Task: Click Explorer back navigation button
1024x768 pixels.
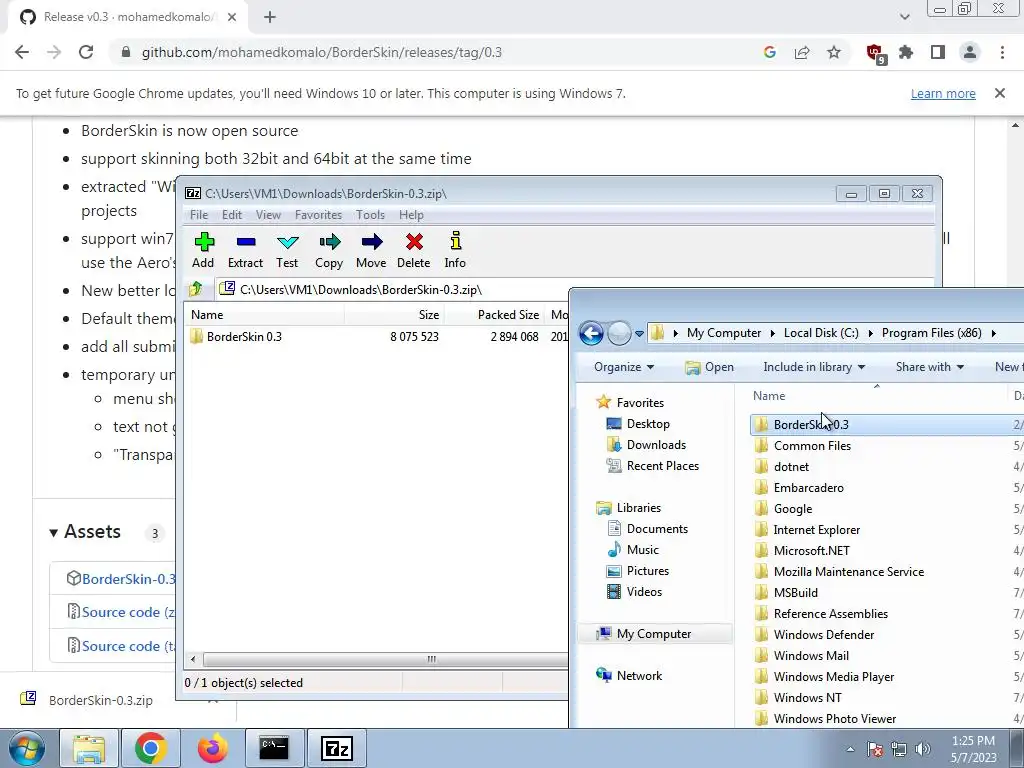Action: coord(591,334)
